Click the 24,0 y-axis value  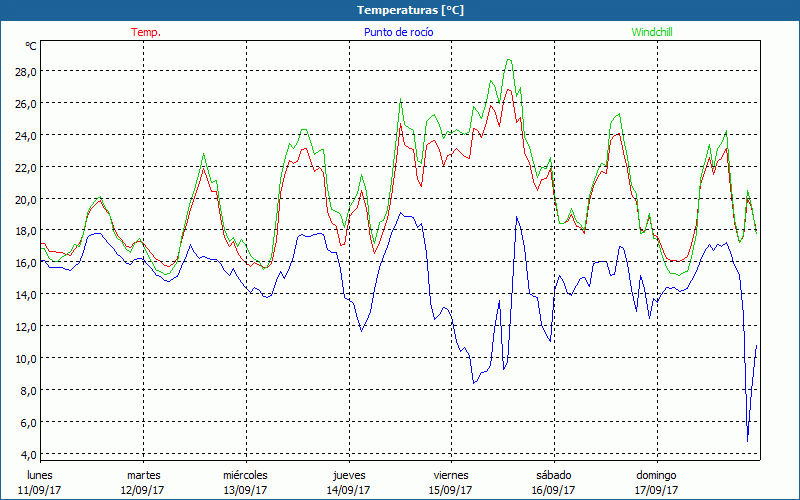[25, 135]
